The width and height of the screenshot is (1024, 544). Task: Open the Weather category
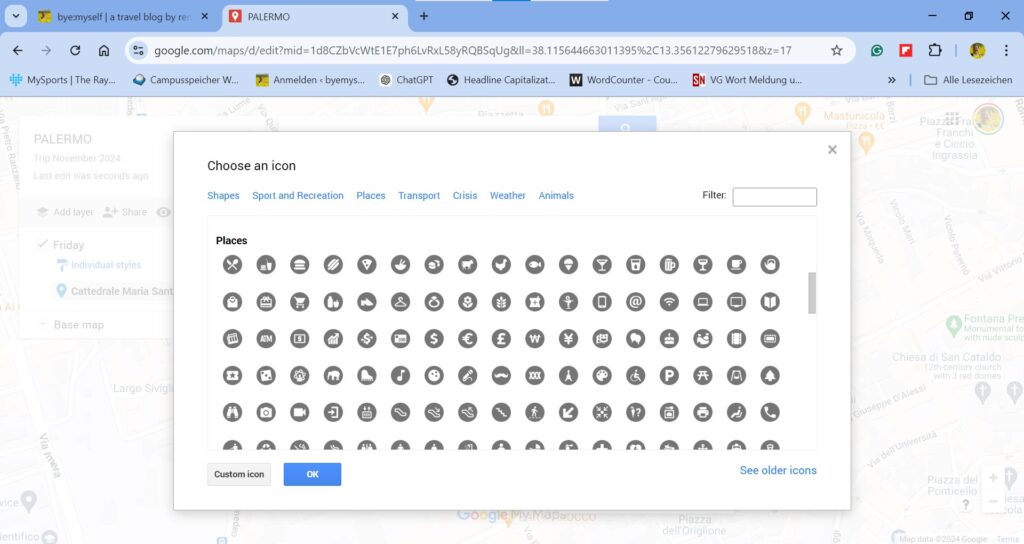(x=507, y=195)
